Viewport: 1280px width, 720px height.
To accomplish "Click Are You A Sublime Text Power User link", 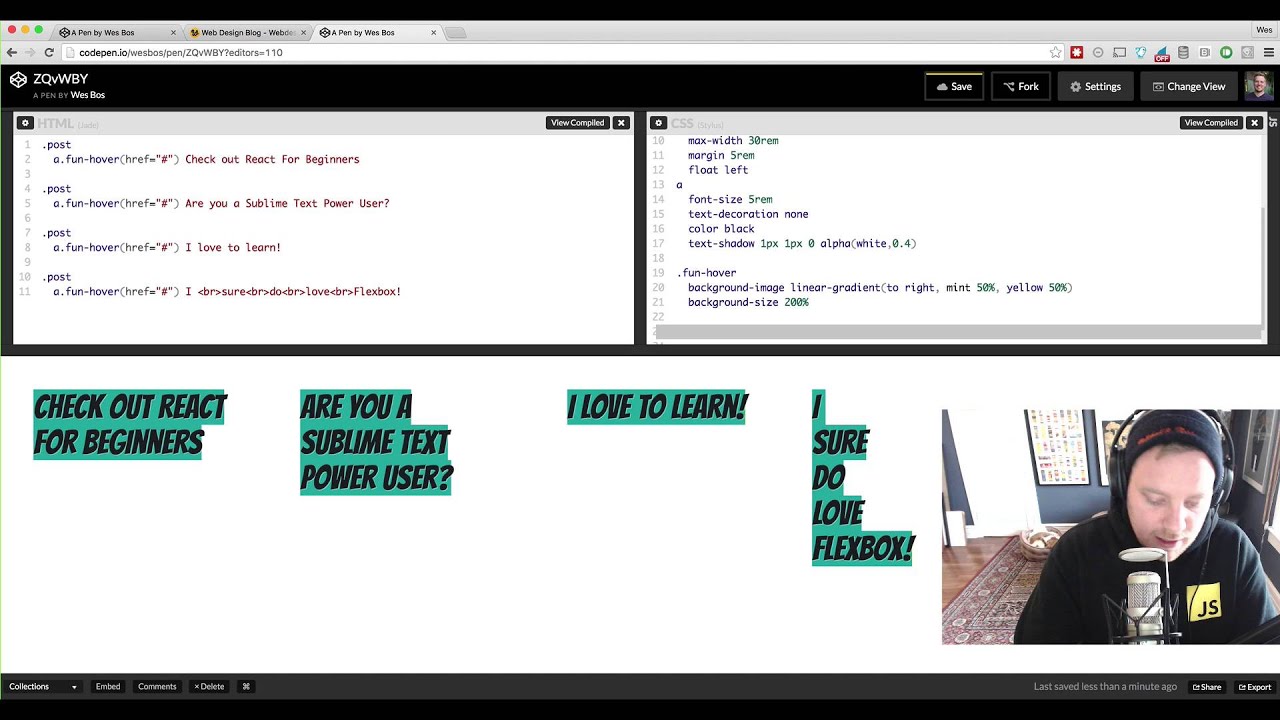I will (376, 442).
